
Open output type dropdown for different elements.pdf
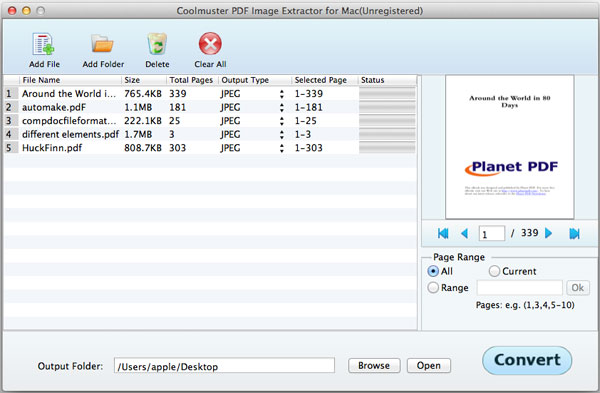[282, 135]
